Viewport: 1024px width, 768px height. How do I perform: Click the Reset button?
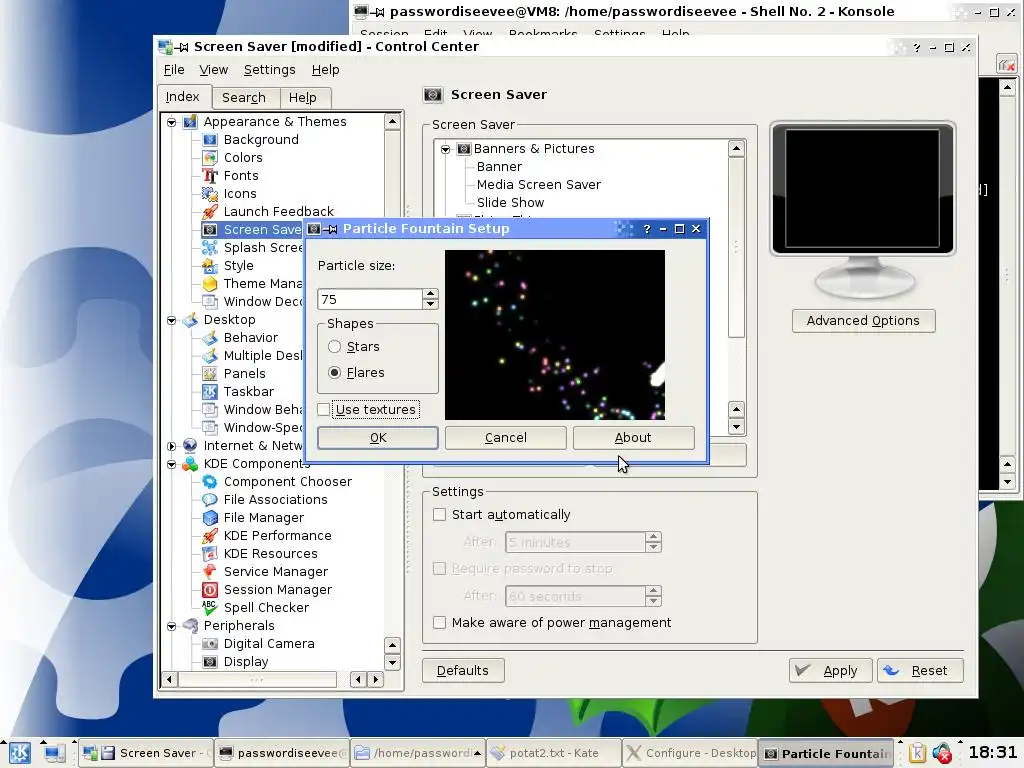click(x=920, y=671)
